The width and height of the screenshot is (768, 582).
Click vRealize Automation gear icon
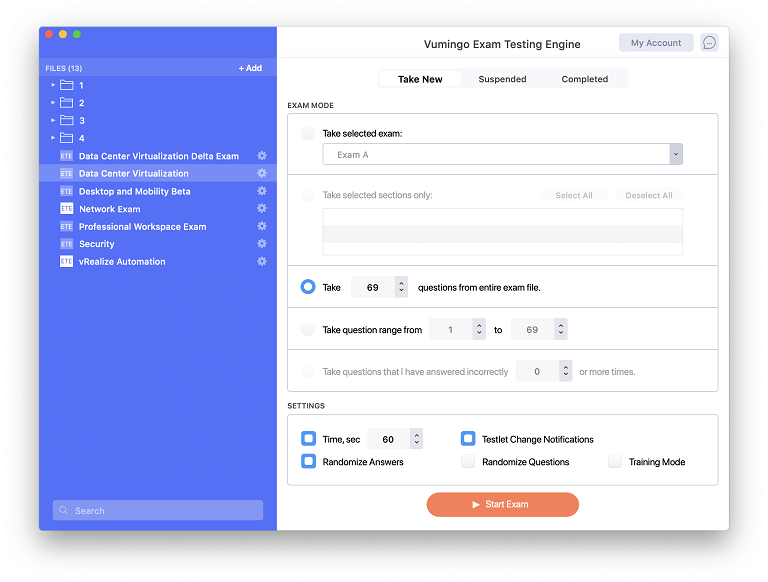262,262
